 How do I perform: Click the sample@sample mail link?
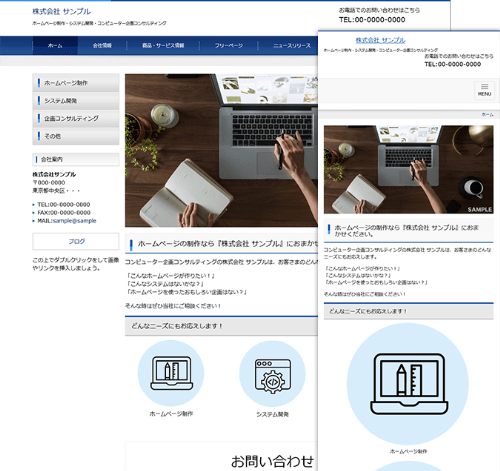coord(75,221)
